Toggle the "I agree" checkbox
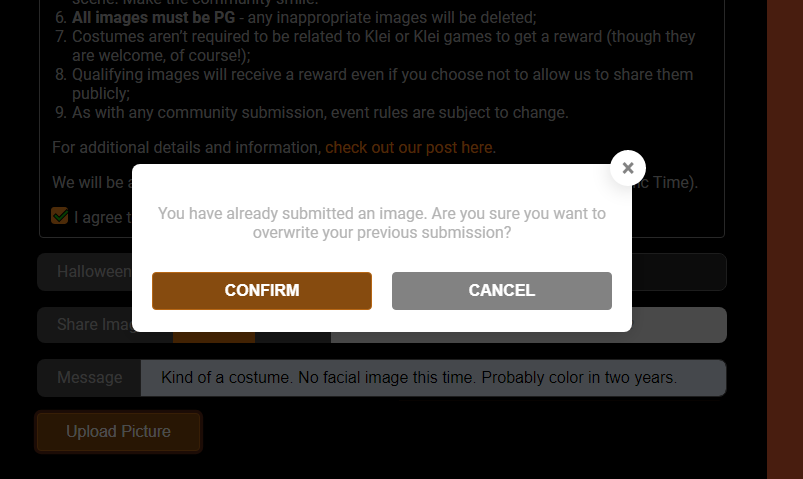The image size is (803, 479). pyautogui.click(x=60, y=216)
